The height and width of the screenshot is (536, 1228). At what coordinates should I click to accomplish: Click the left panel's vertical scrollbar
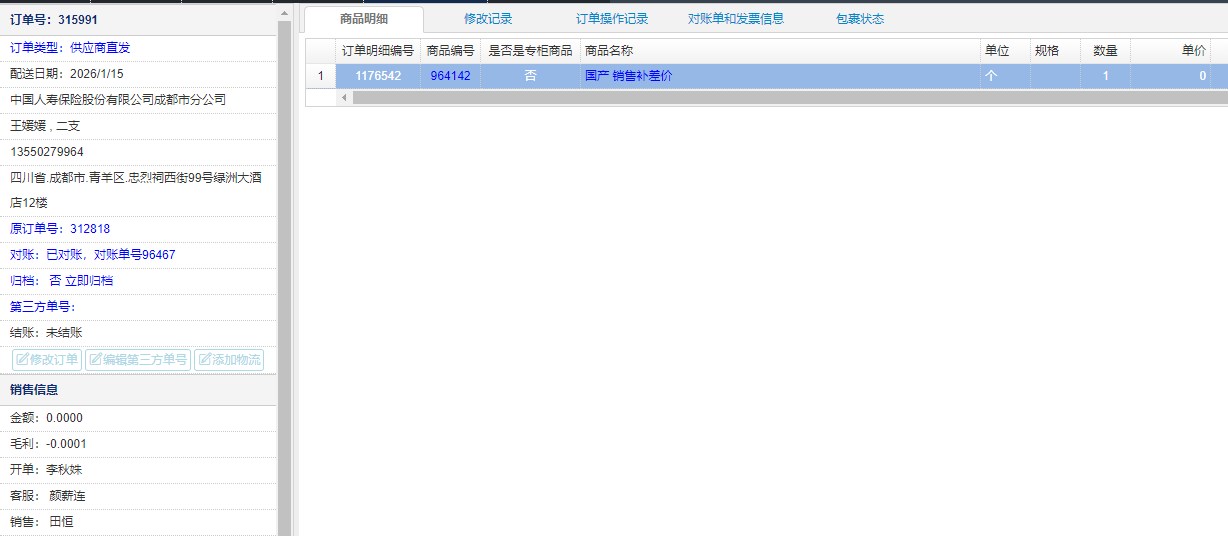click(x=284, y=270)
